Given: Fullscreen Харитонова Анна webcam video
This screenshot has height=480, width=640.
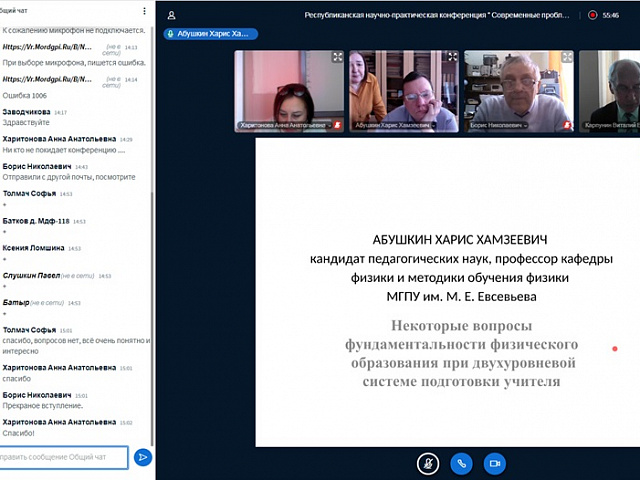Looking at the screenshot, I should pos(337,57).
